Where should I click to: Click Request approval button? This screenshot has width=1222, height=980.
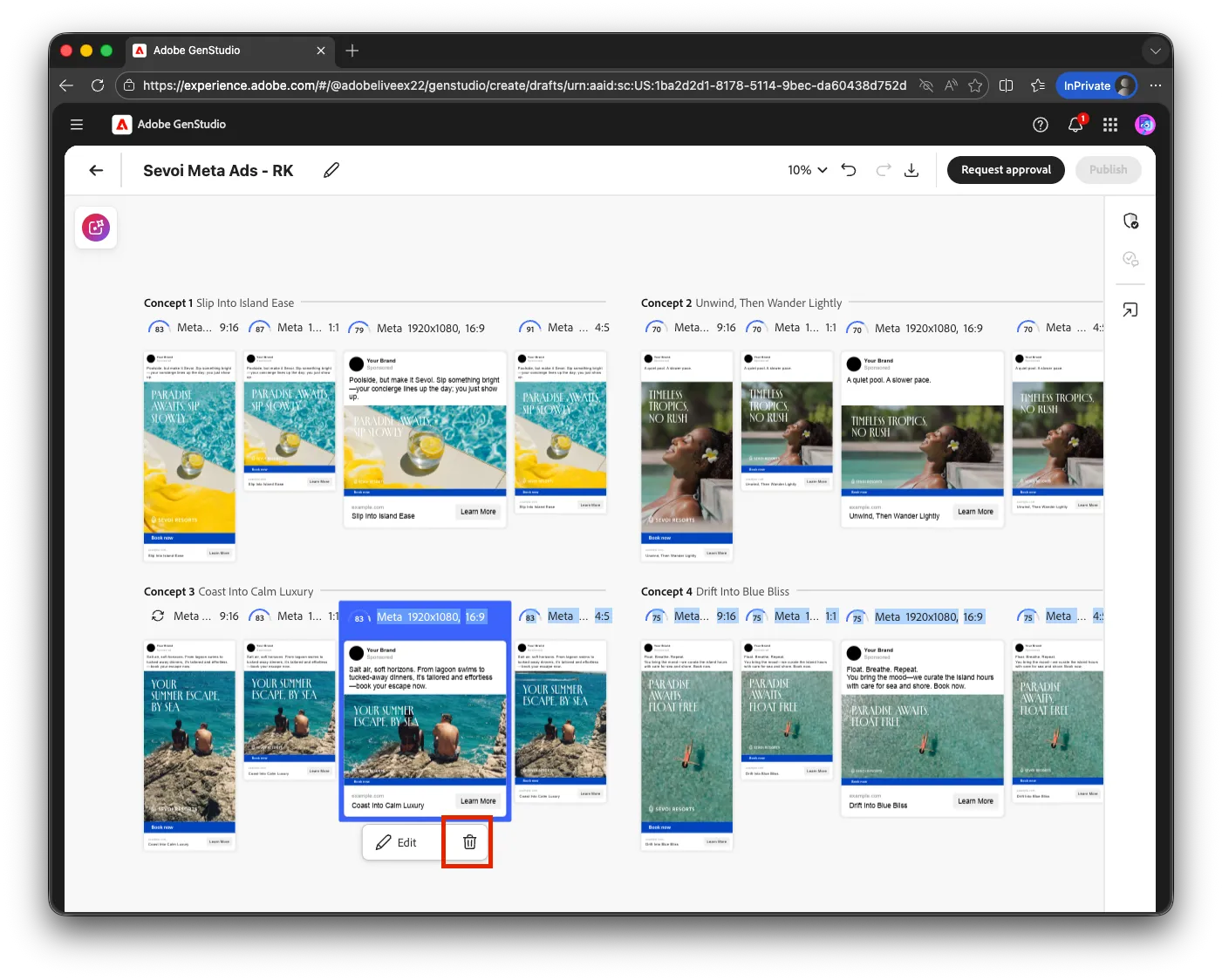(1006, 170)
